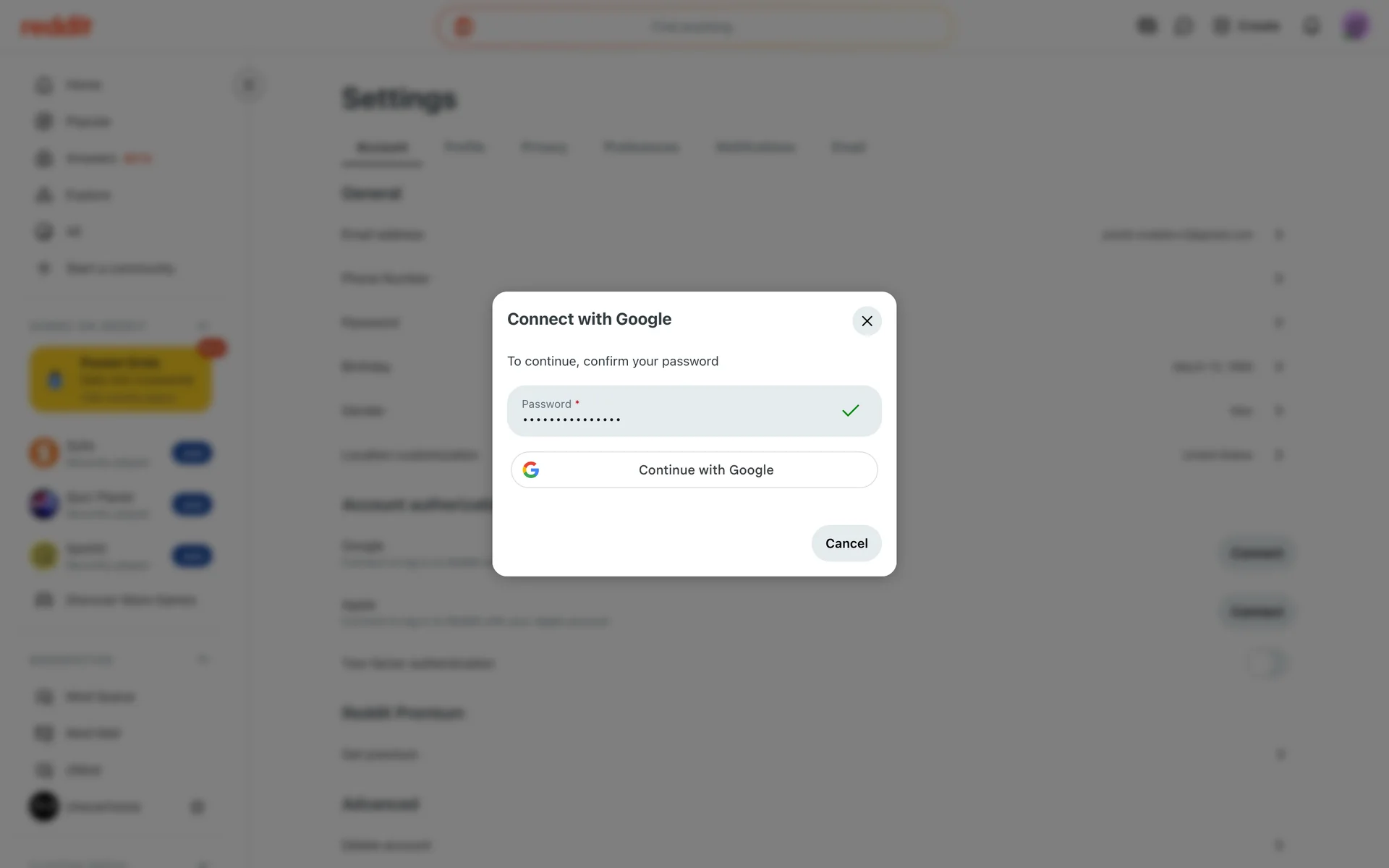Click the Home icon in sidebar
1389x868 pixels.
(x=45, y=85)
